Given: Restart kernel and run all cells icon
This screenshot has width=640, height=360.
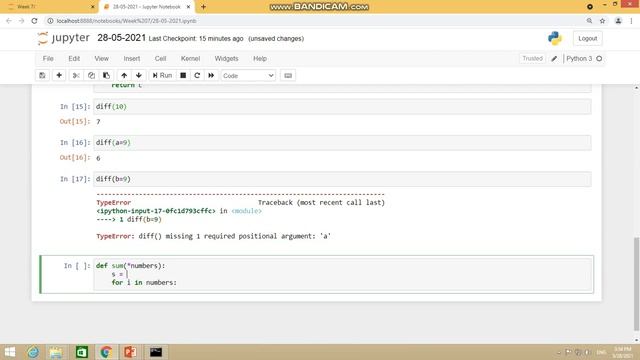Looking at the screenshot, I should pos(211,76).
